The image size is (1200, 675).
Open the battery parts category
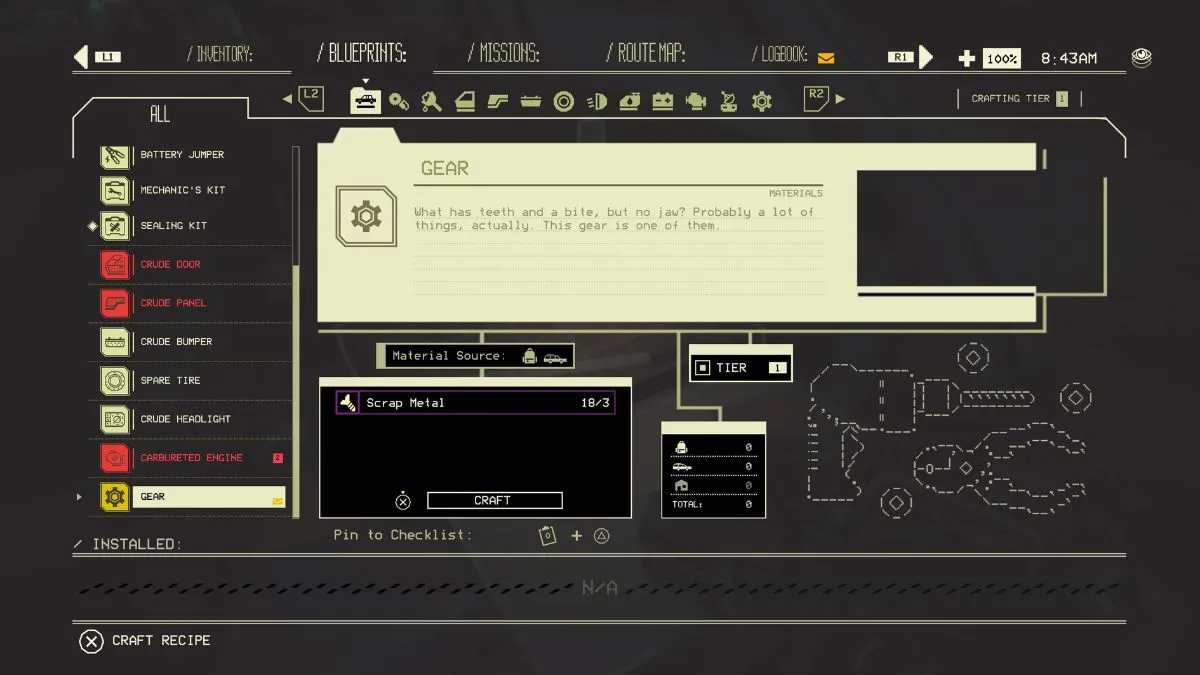point(662,100)
